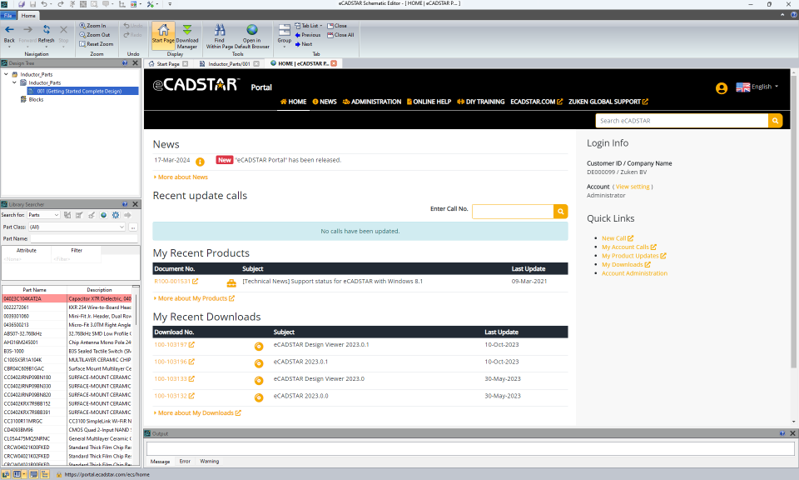This screenshot has width=799, height=480.
Task: Click Zoom Out in the ribbon
Action: pyautogui.click(x=95, y=35)
